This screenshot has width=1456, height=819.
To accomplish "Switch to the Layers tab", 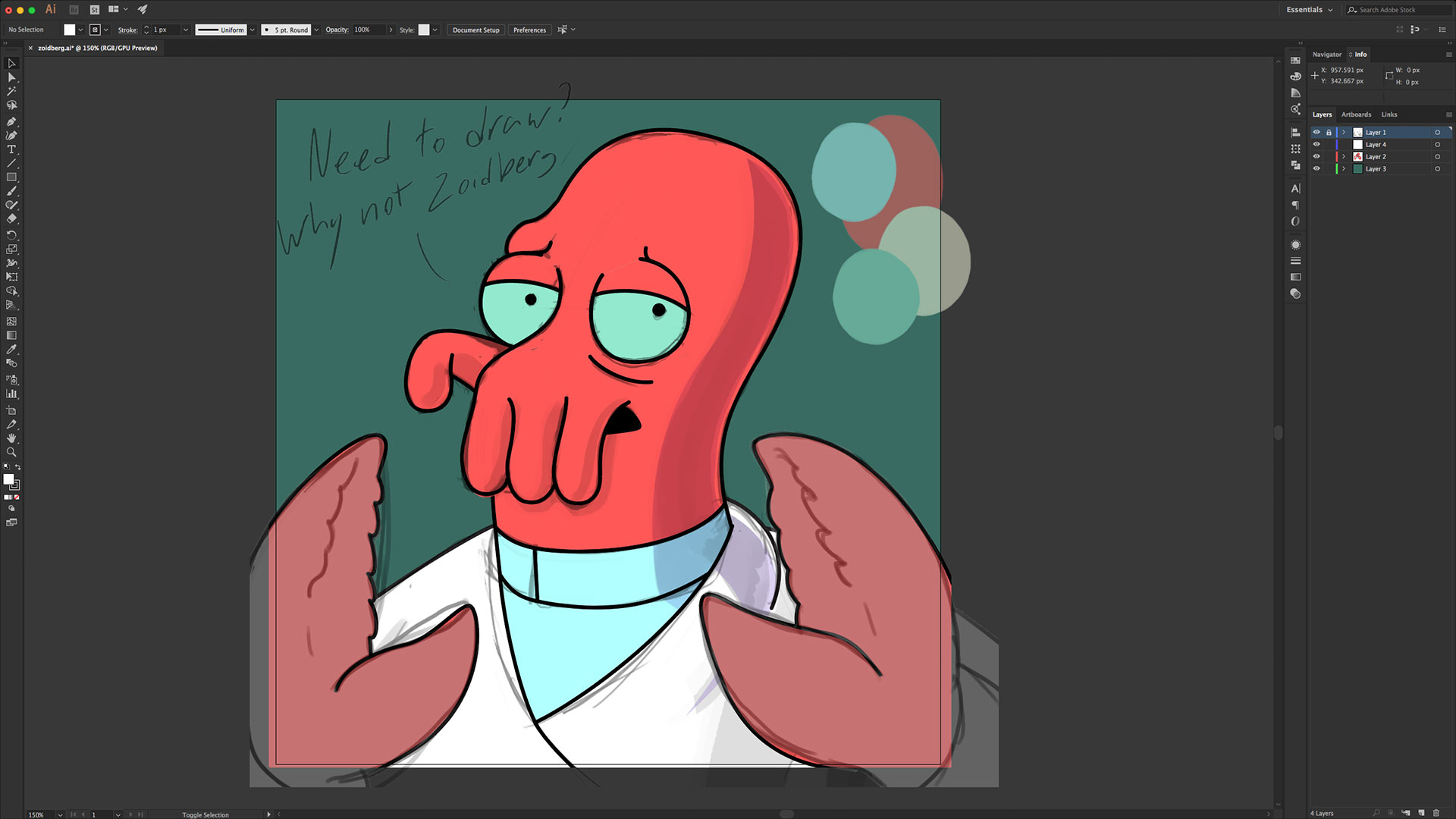I will point(1322,115).
